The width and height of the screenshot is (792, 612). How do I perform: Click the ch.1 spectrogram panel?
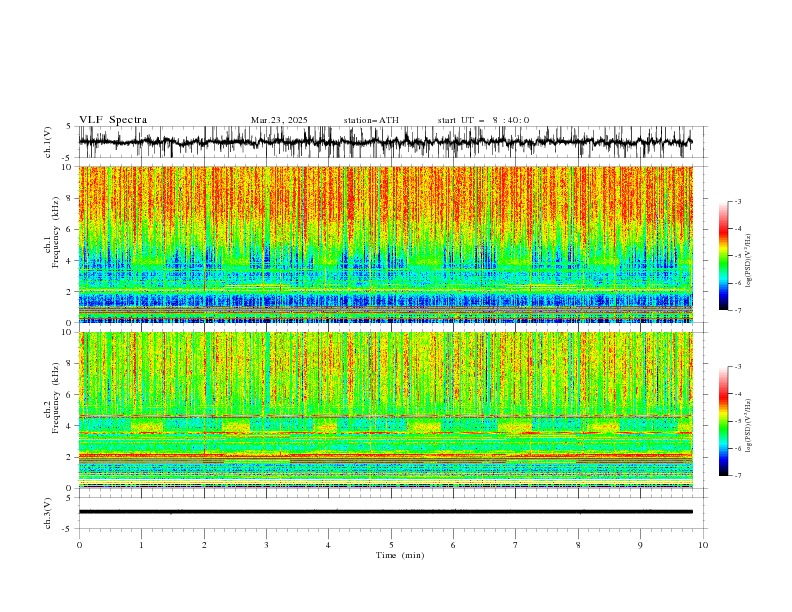point(386,244)
